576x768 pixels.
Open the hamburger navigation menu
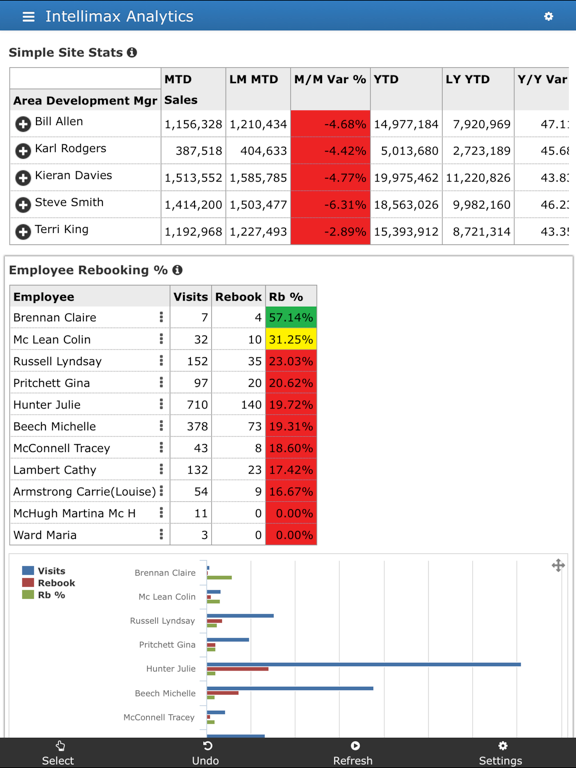pyautogui.click(x=28, y=17)
